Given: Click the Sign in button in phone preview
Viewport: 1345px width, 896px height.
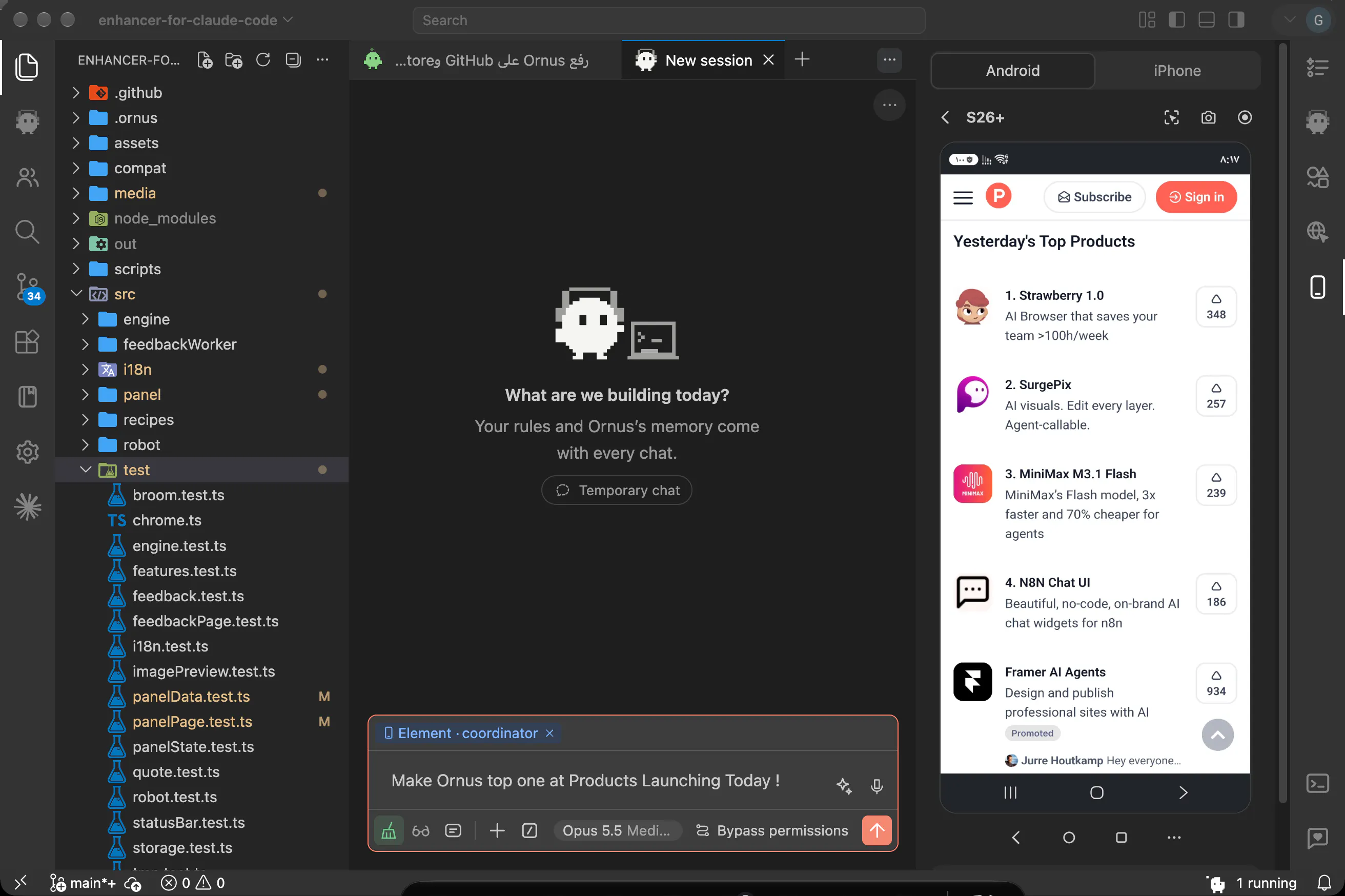Looking at the screenshot, I should coord(1196,197).
